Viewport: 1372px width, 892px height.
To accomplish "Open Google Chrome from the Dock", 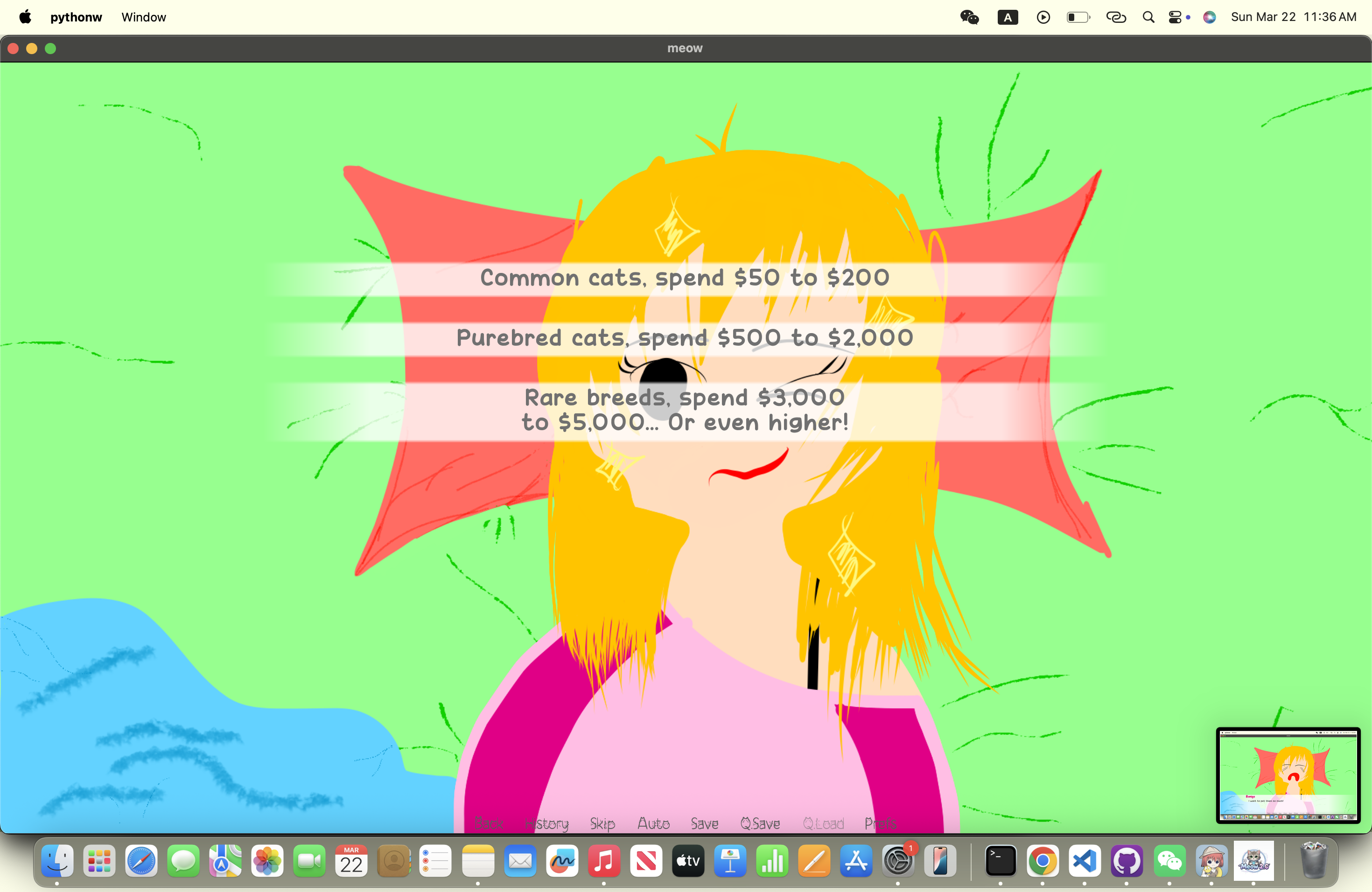I will click(x=1042, y=862).
